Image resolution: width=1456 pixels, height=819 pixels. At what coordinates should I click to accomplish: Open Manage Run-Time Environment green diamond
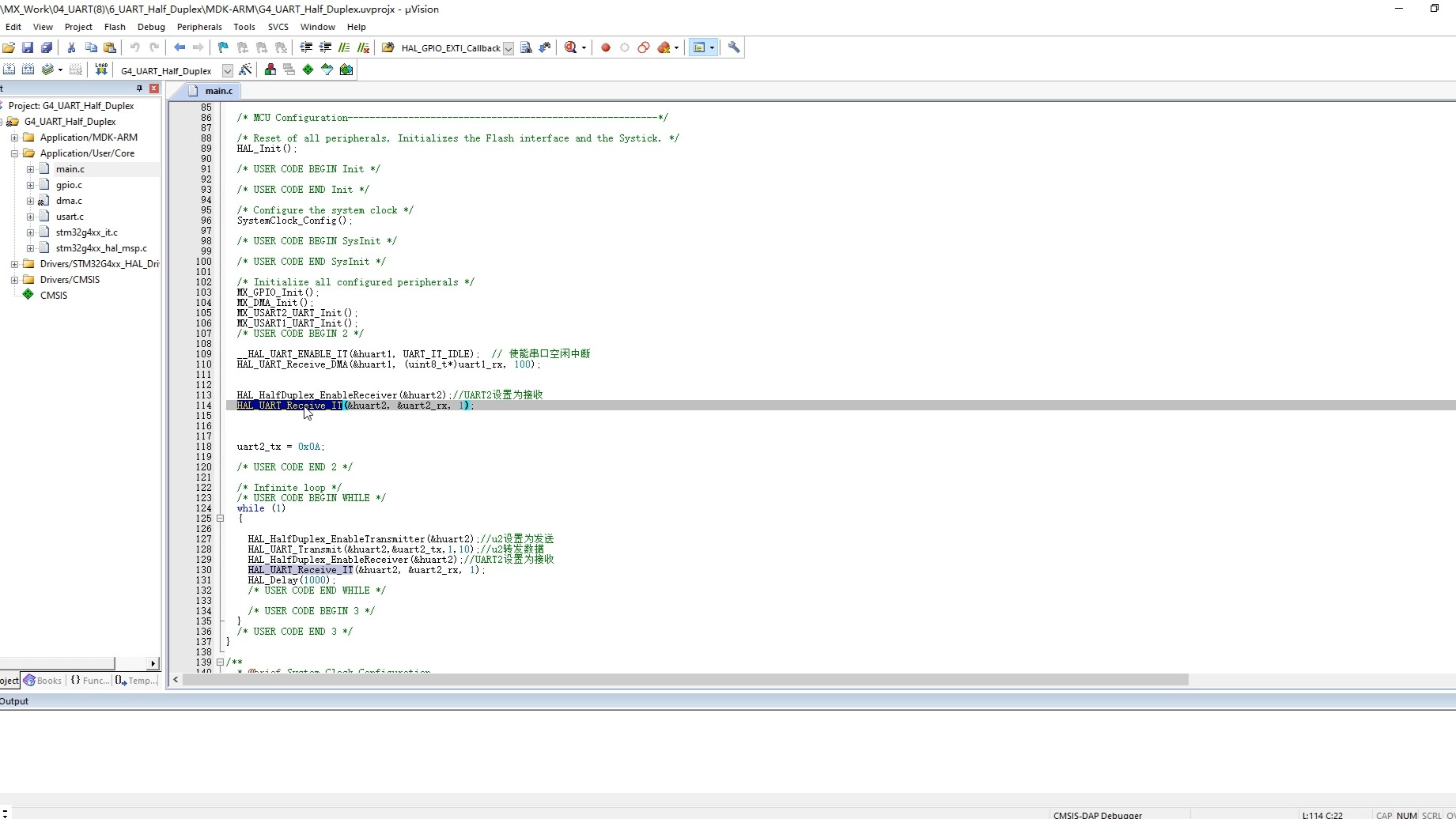coord(308,70)
